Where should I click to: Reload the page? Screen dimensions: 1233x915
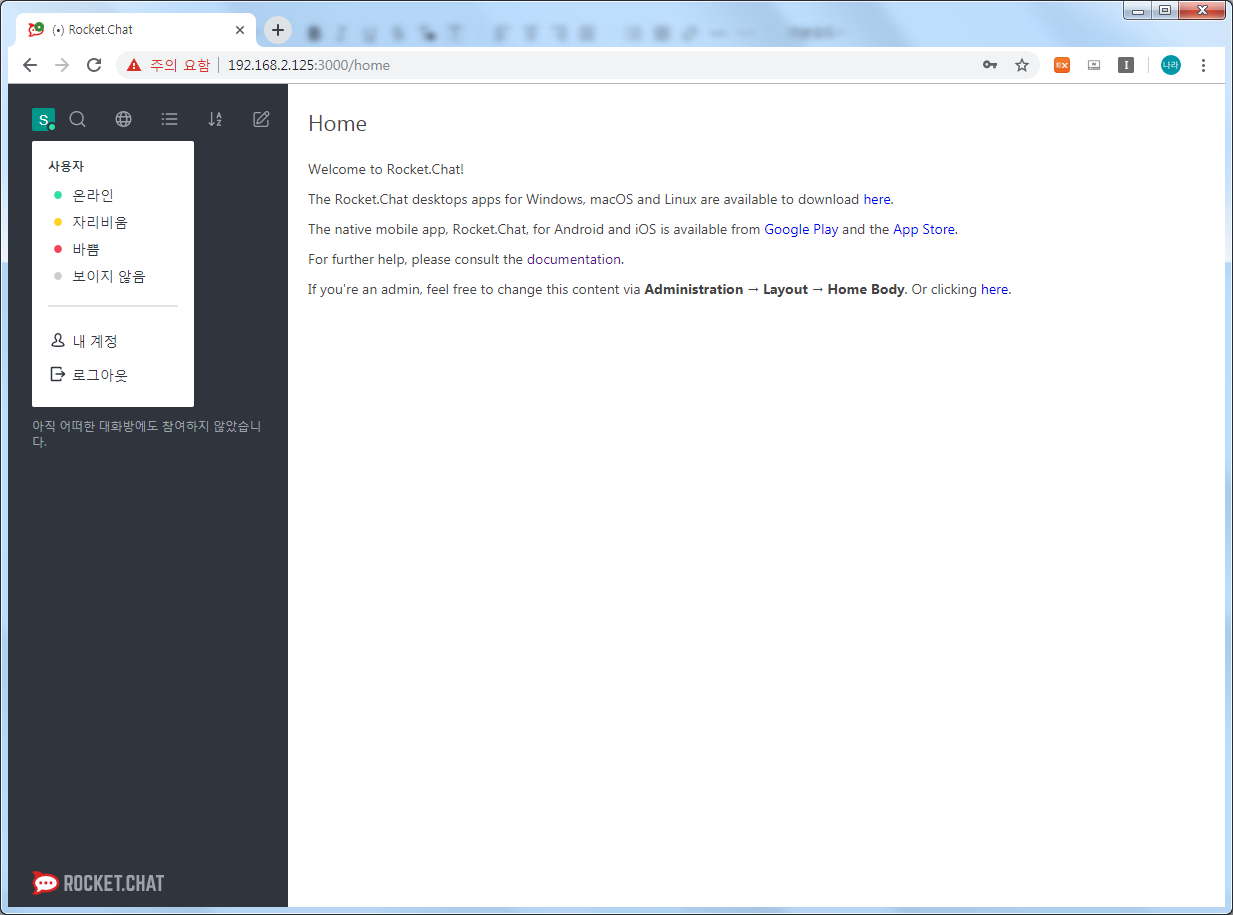pos(94,65)
